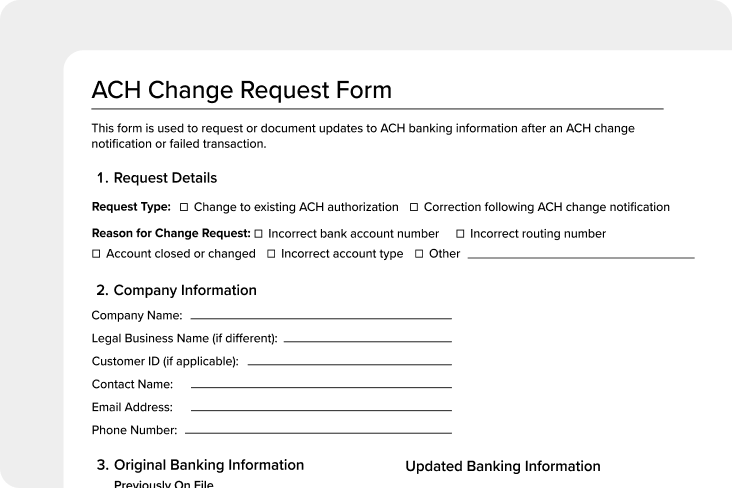This screenshot has height=488, width=732.
Task: Check the 'Account closed or changed' box
Action: coord(96,254)
